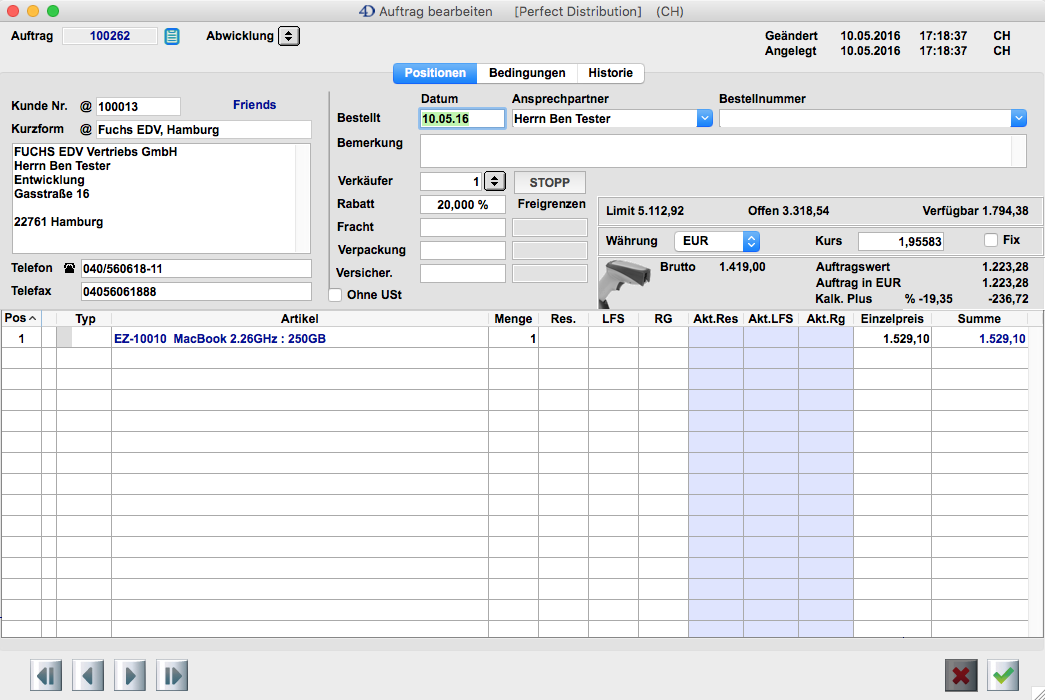Expand the Bestellnummer dropdown
1045x700 pixels.
point(1018,118)
